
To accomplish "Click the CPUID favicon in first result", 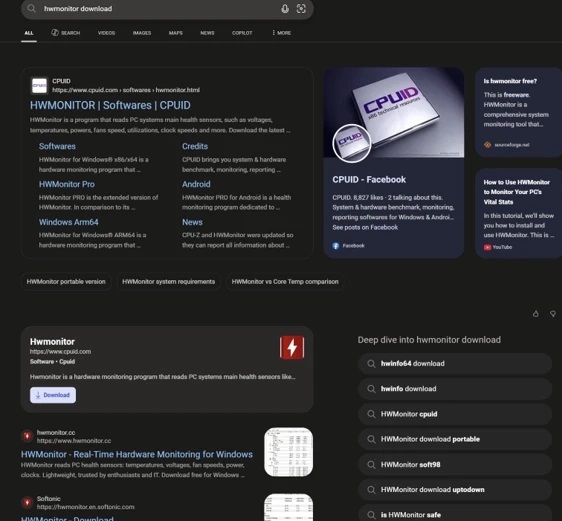I will [x=39, y=86].
